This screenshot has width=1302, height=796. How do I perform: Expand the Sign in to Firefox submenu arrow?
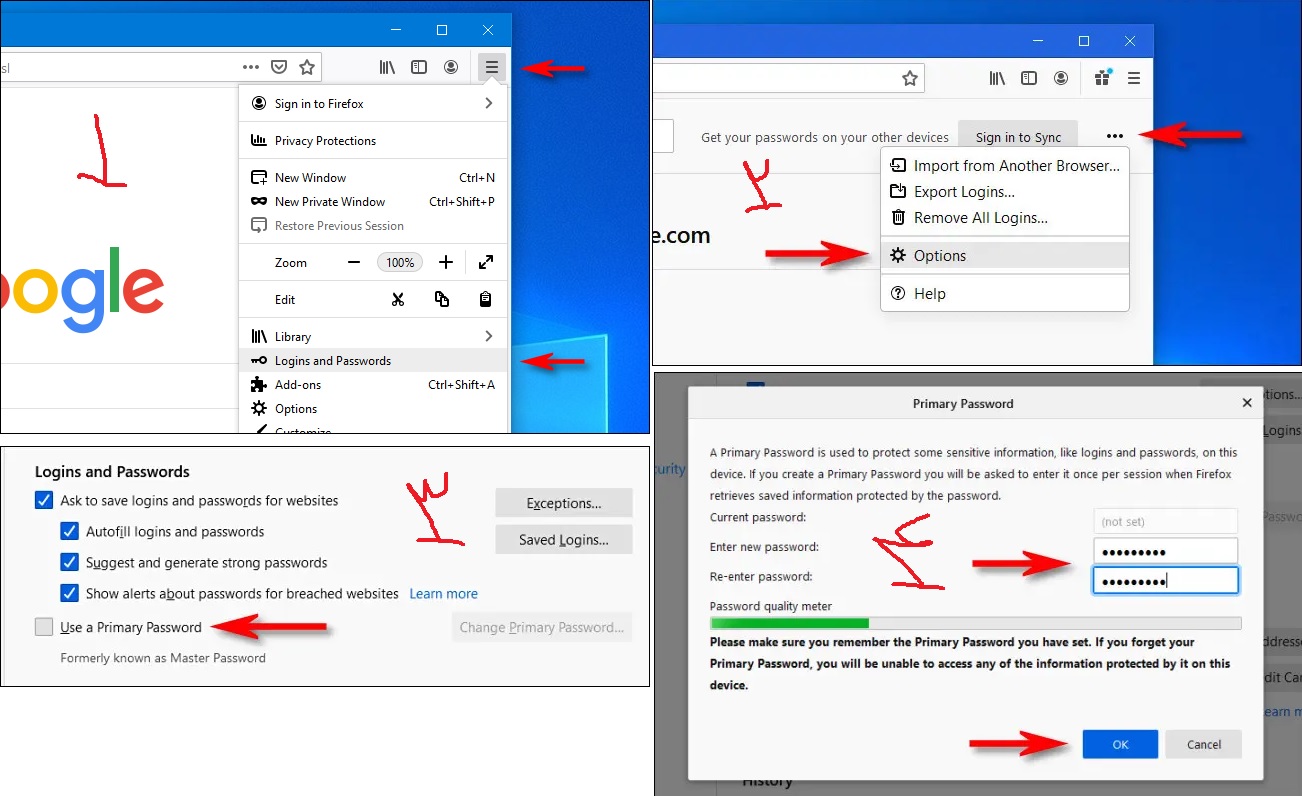click(x=488, y=103)
